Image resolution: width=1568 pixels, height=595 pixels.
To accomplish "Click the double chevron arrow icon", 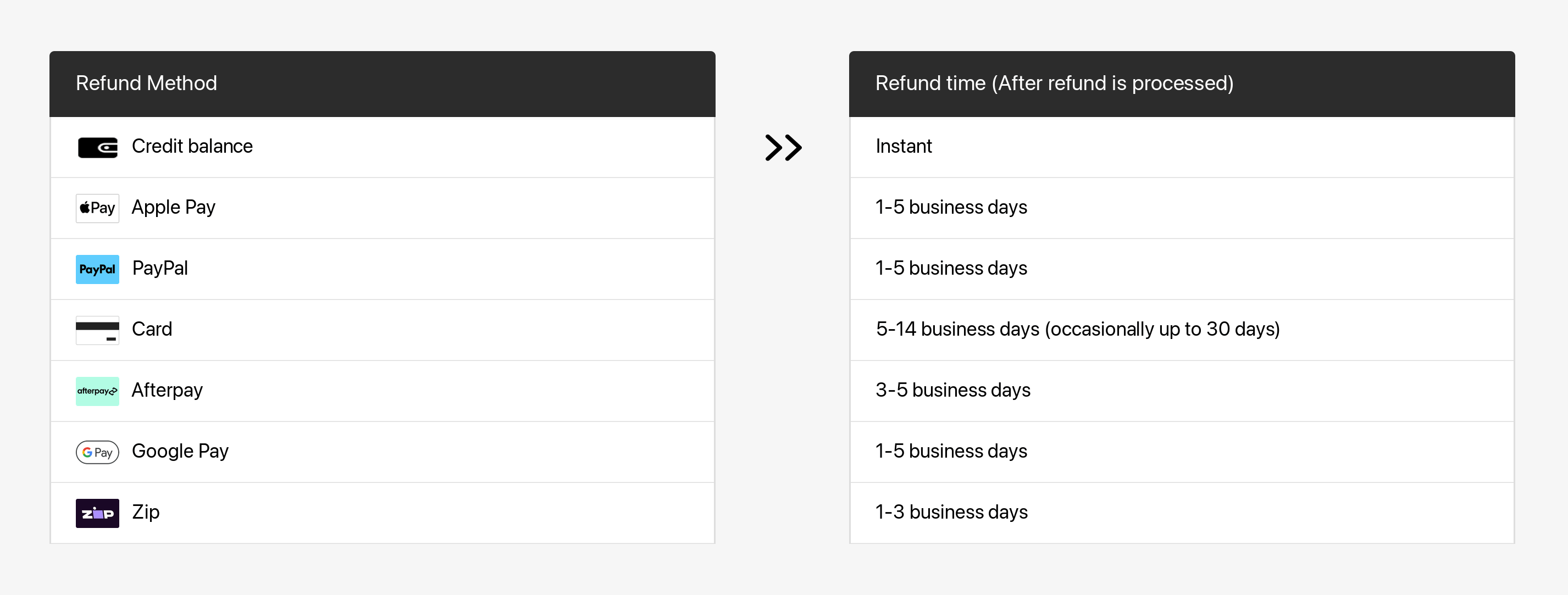I will (783, 147).
